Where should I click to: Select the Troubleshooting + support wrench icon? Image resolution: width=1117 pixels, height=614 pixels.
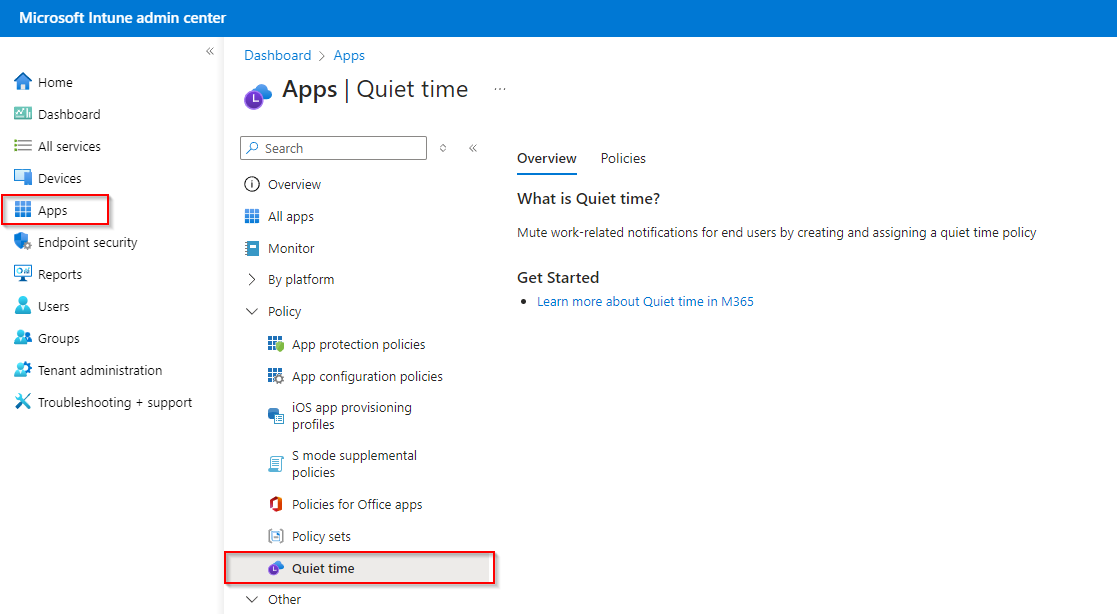click(23, 402)
